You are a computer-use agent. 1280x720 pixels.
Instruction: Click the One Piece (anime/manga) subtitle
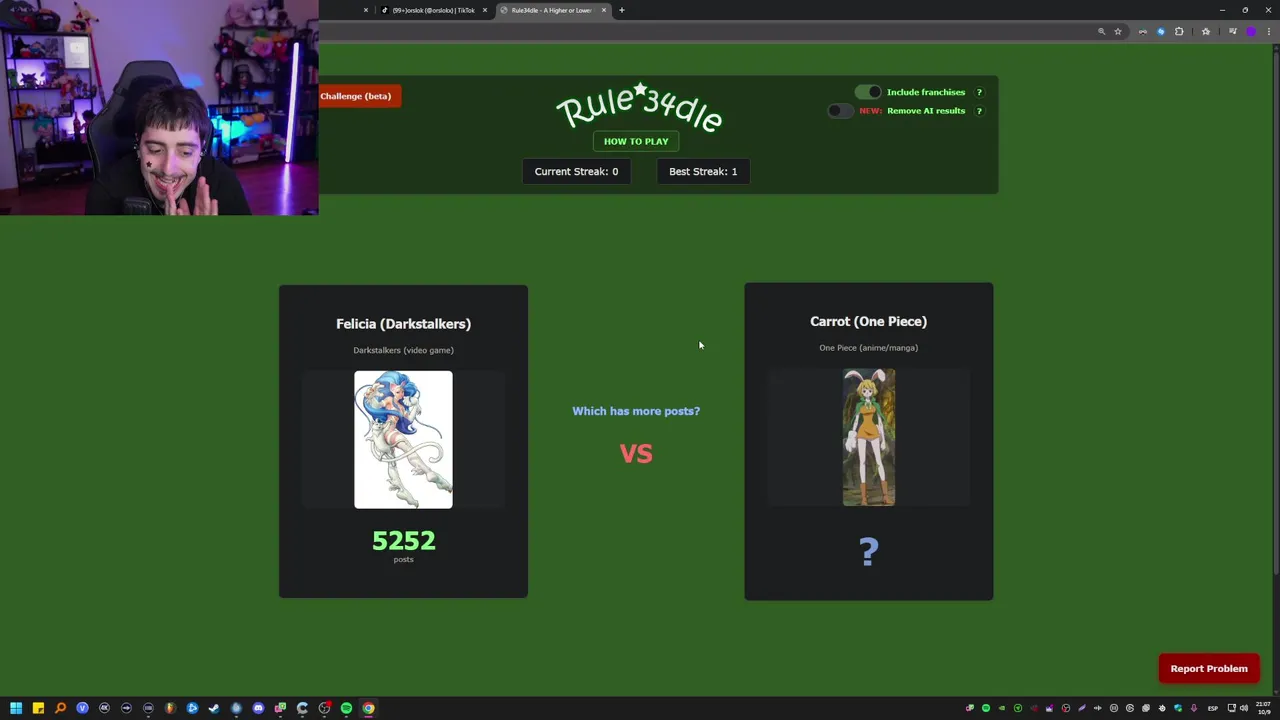coord(868,348)
